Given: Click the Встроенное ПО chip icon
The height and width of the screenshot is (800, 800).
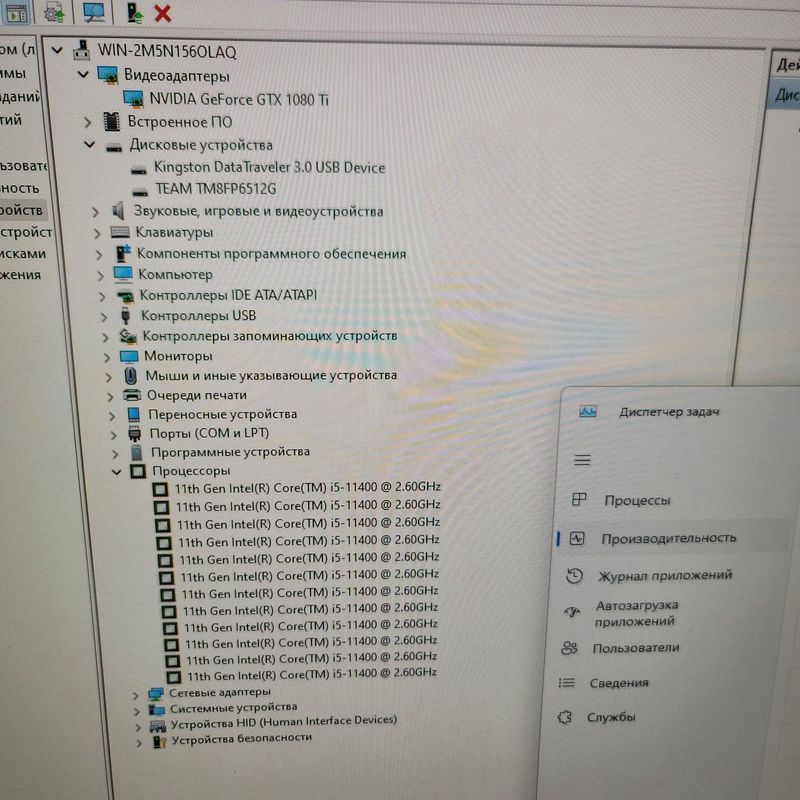Looking at the screenshot, I should [x=112, y=121].
